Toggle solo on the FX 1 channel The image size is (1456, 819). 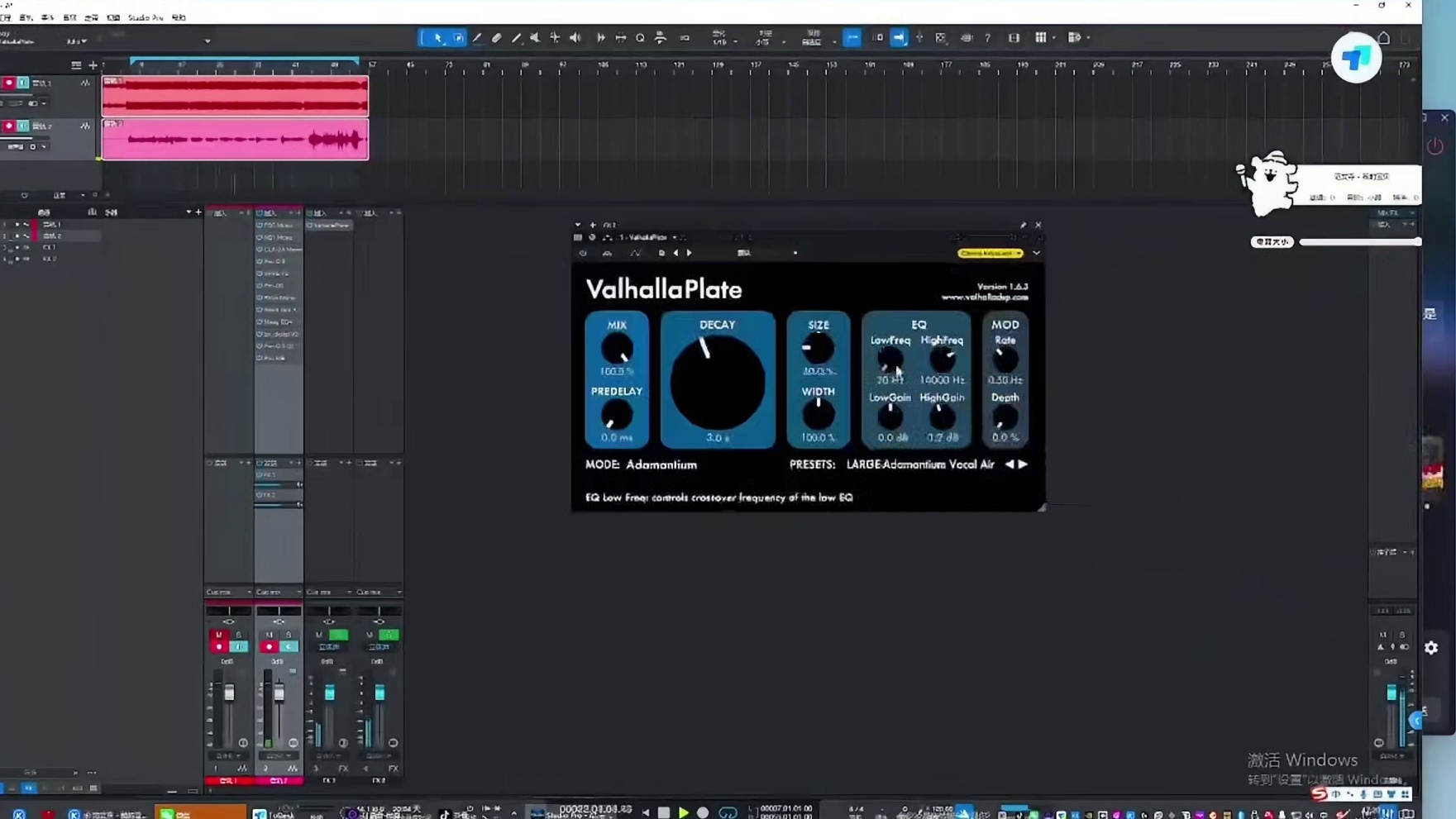pyautogui.click(x=338, y=635)
